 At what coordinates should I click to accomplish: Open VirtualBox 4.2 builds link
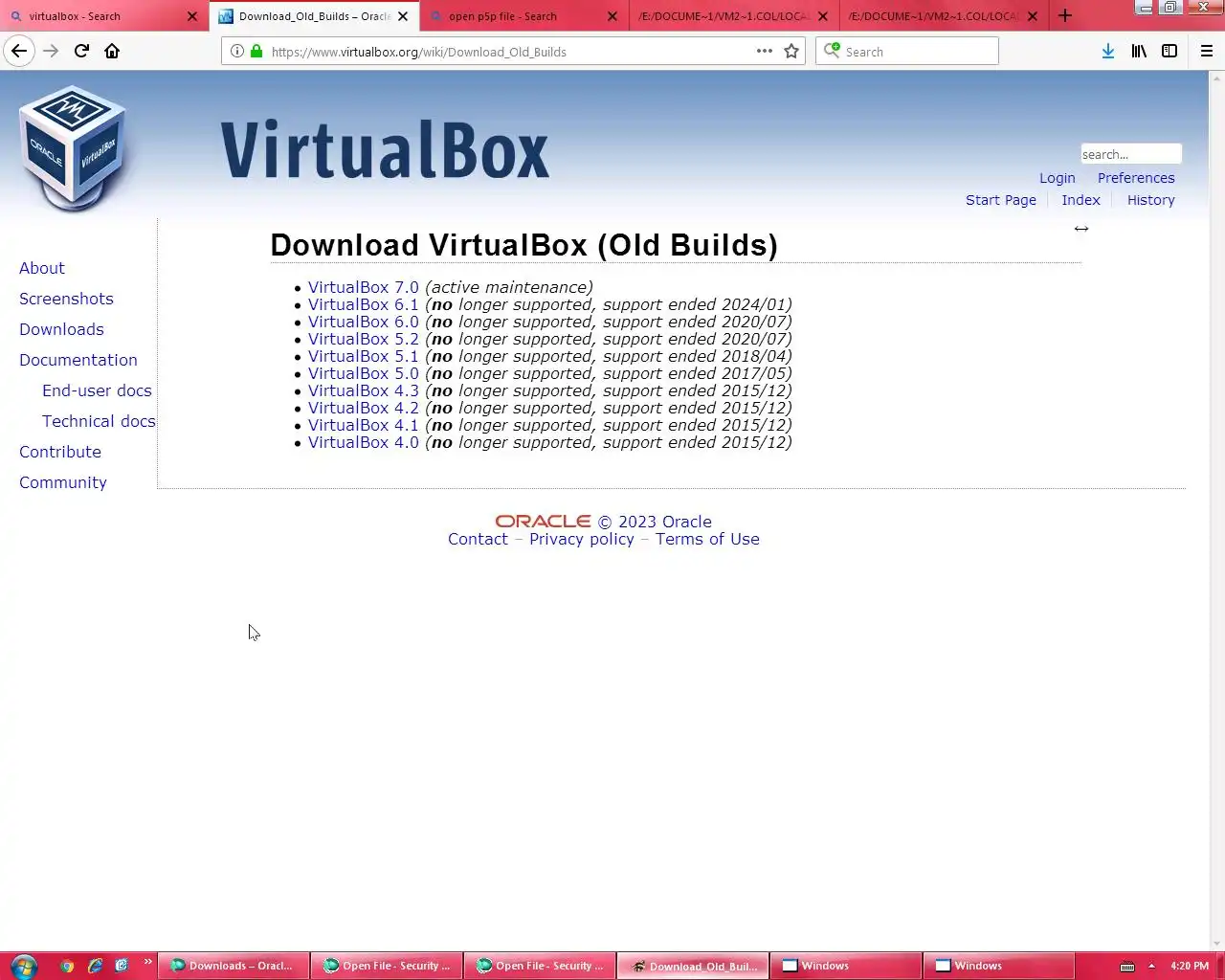click(364, 408)
